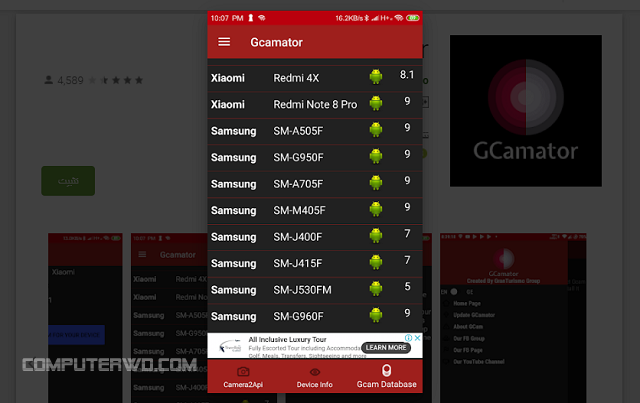This screenshot has height=403, width=640.
Task: Open the background screenshot showing the Xiaomi screen
Action: [85, 318]
